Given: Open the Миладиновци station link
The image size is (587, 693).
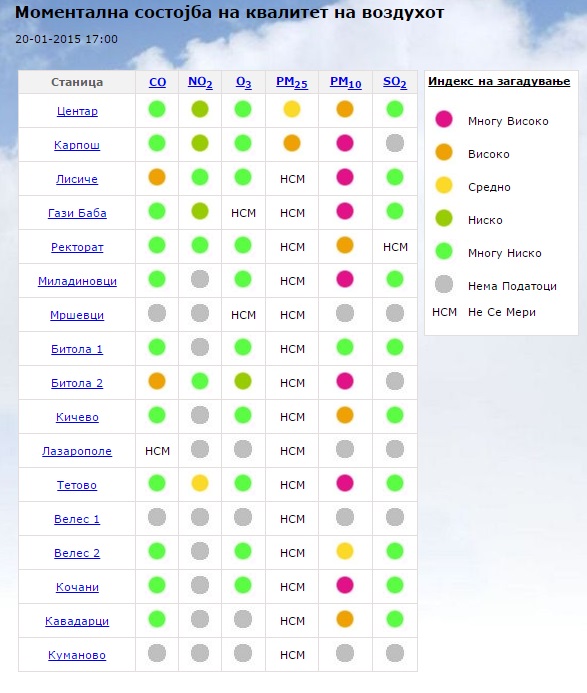Looking at the screenshot, I should coord(77,281).
